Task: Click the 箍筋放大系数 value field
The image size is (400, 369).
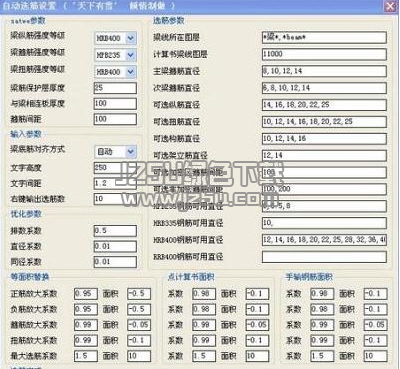Action: [86, 325]
